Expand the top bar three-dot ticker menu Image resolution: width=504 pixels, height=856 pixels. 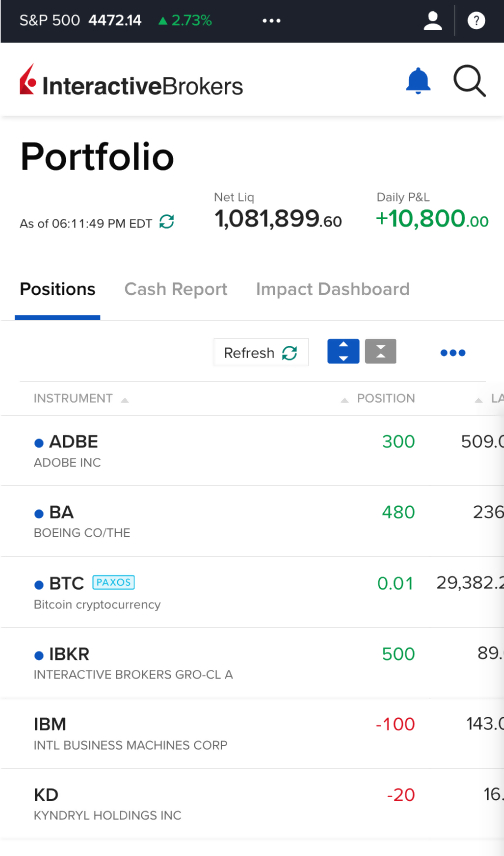pyautogui.click(x=271, y=21)
